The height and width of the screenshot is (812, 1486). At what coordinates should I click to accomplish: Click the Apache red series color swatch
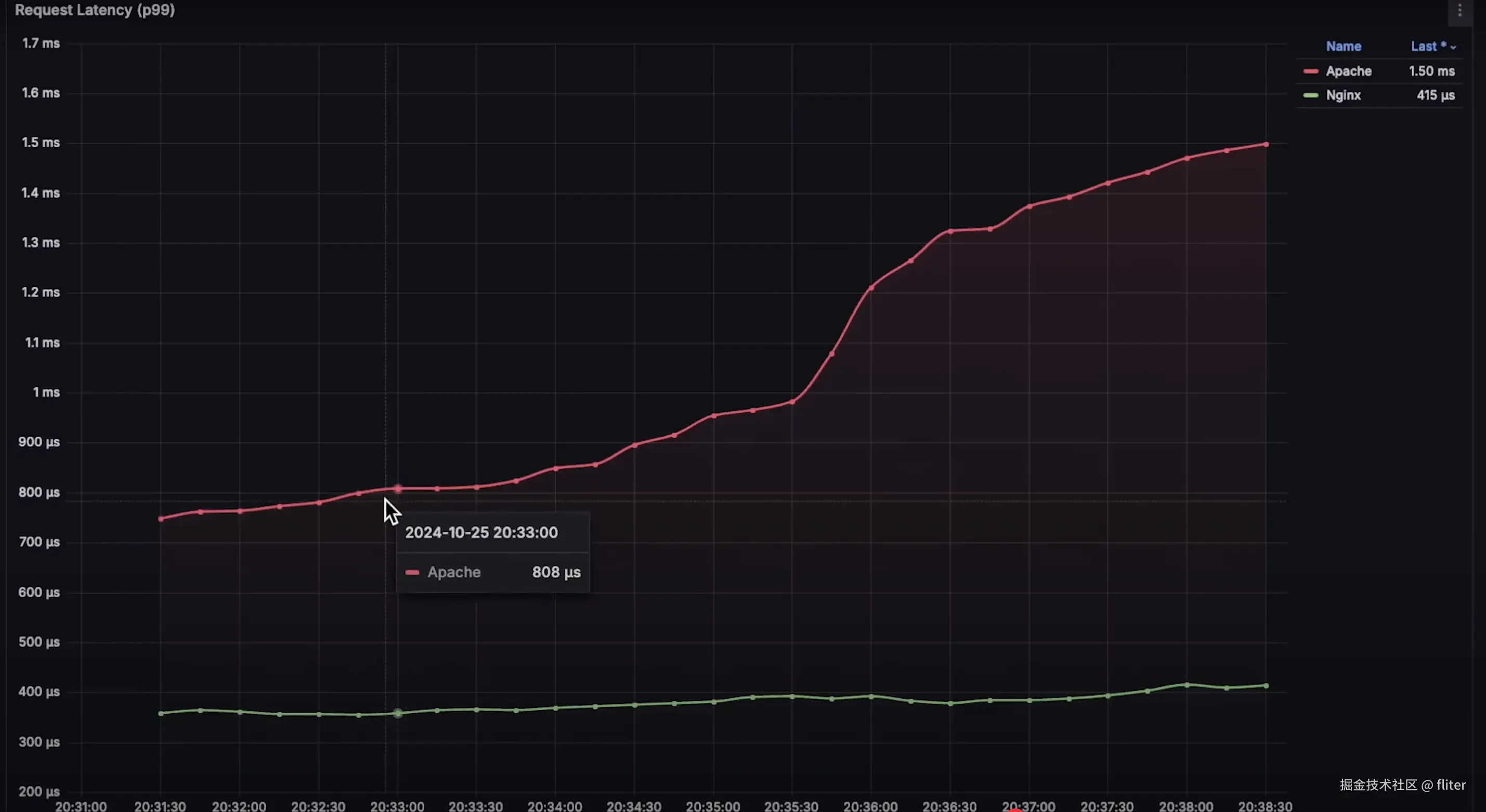tap(1311, 72)
